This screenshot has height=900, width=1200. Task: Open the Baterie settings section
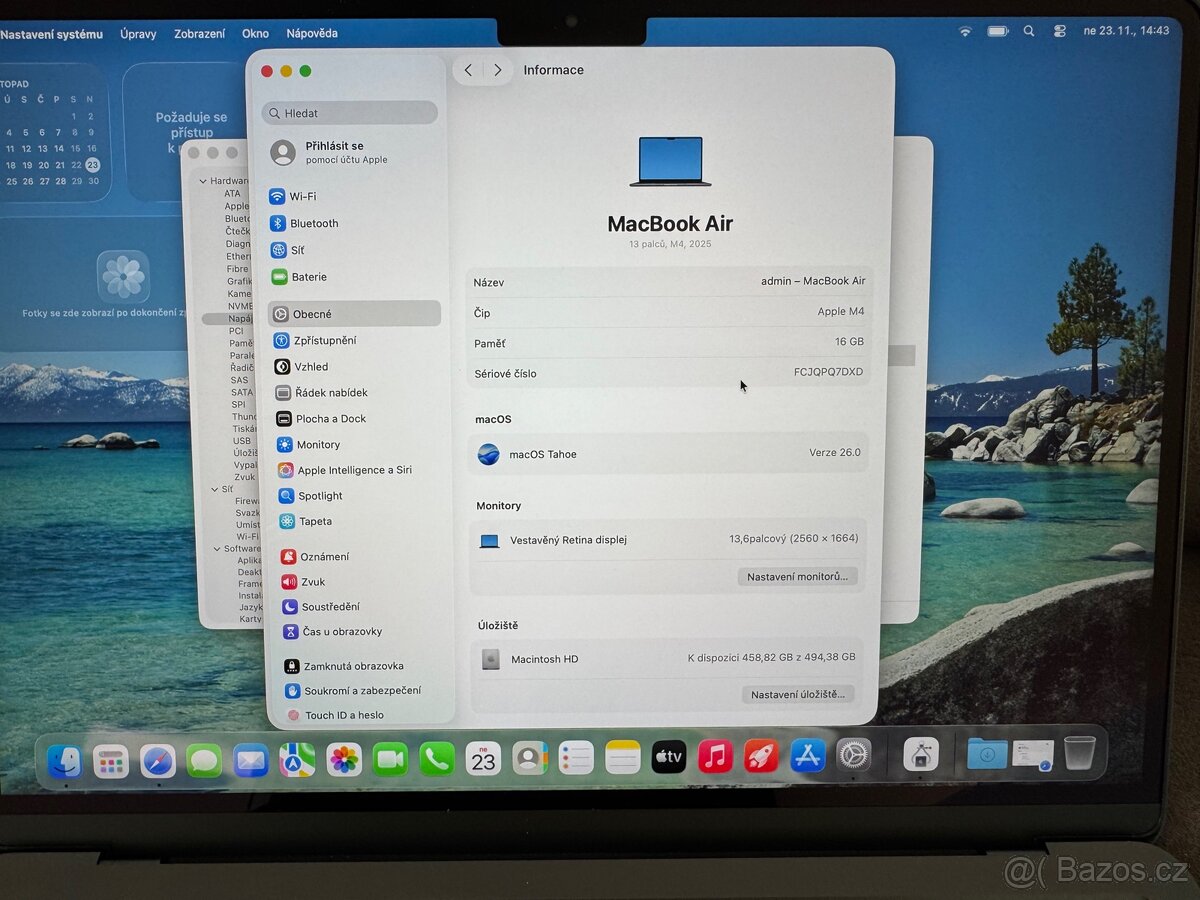pyautogui.click(x=307, y=277)
